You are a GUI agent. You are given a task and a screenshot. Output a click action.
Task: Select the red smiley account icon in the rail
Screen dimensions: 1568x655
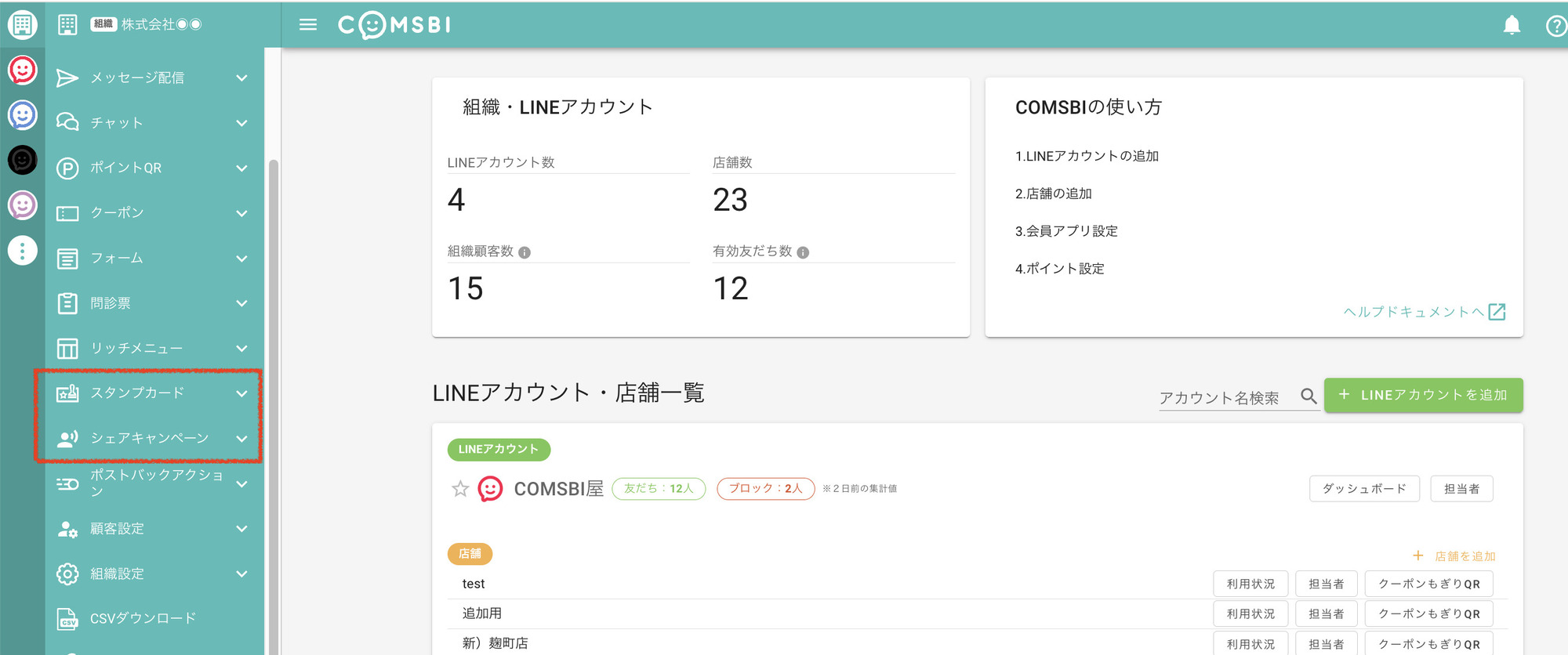click(22, 71)
